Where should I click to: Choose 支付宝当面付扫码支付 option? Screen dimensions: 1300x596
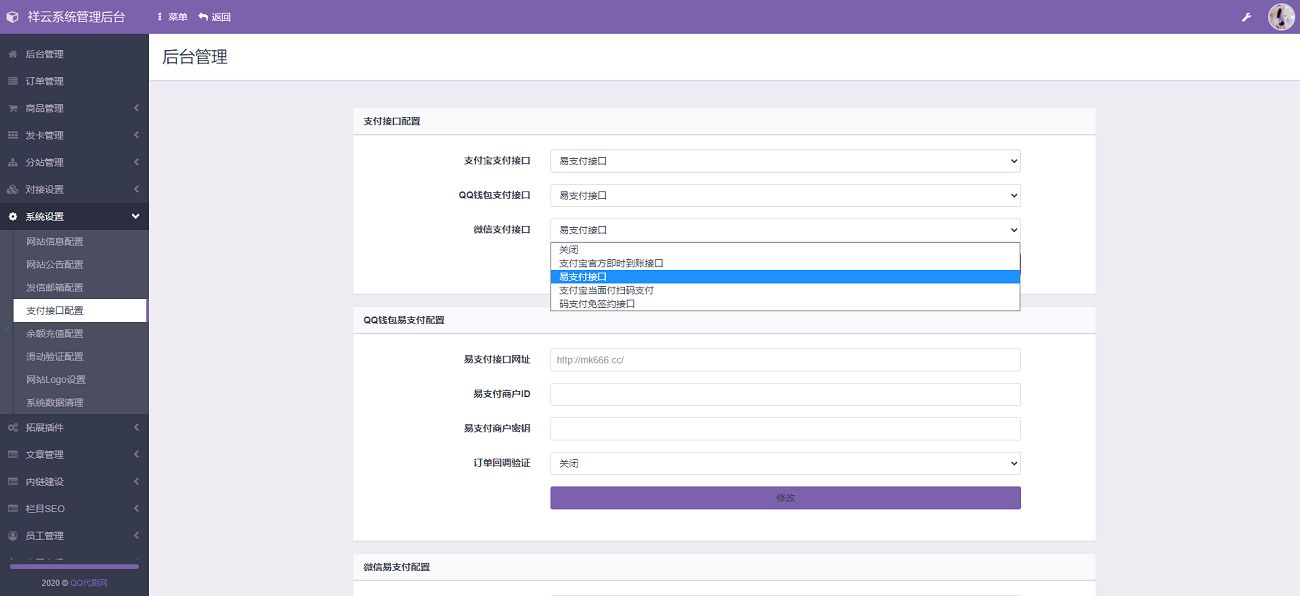point(785,290)
